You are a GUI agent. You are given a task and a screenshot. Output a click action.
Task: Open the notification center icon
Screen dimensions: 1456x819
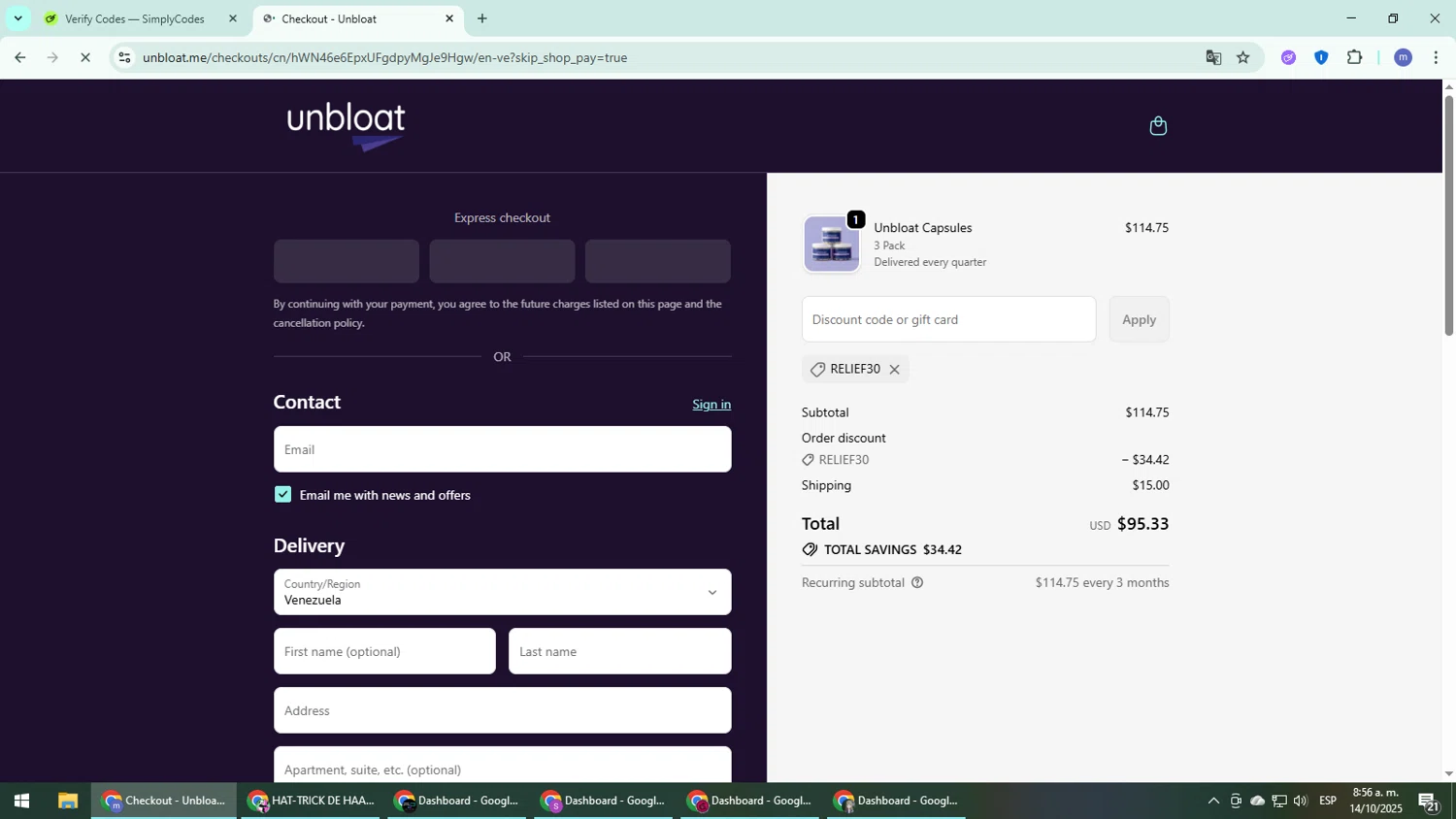point(1429,802)
